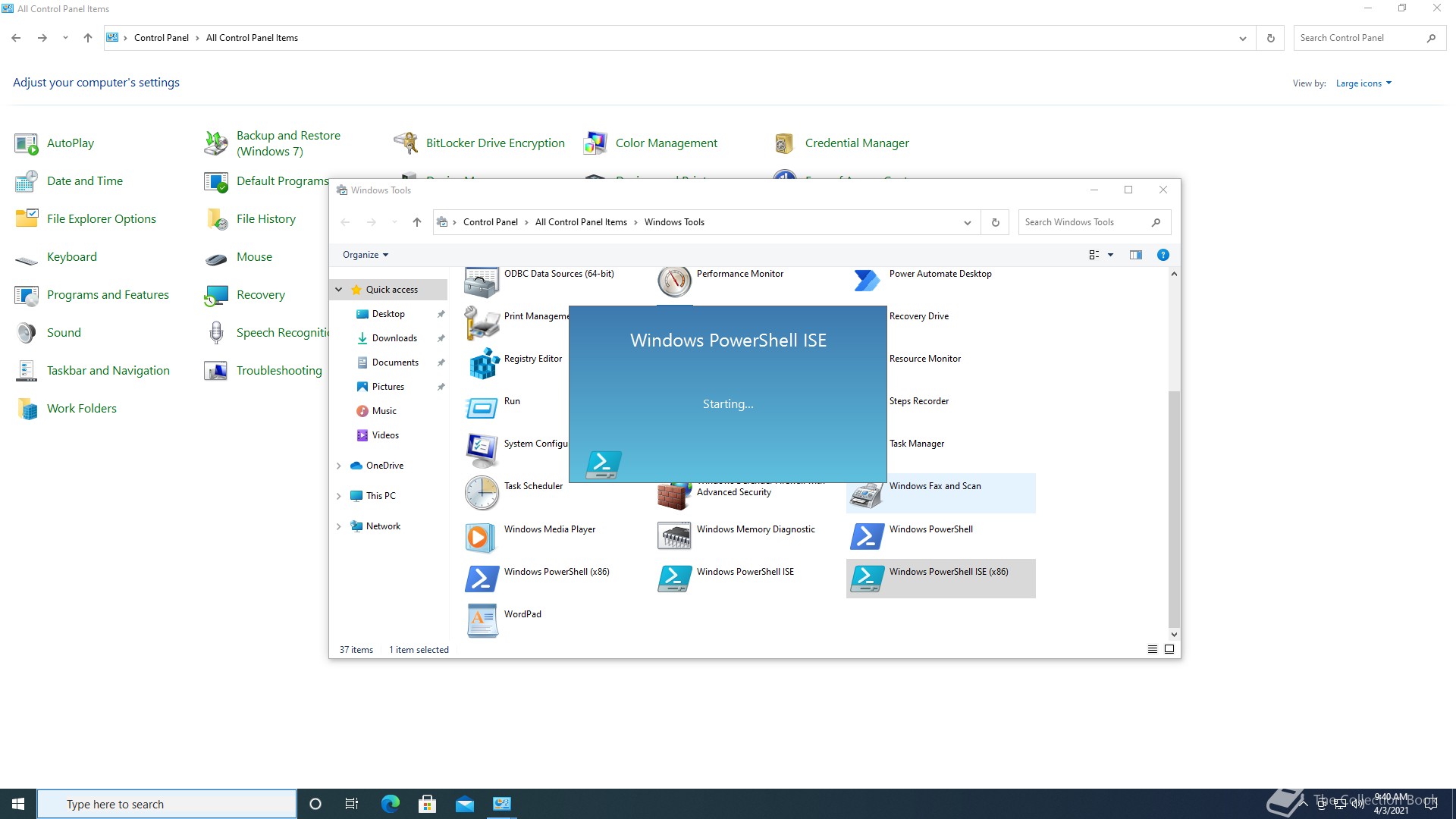Open File Explorer Options link

(102, 219)
